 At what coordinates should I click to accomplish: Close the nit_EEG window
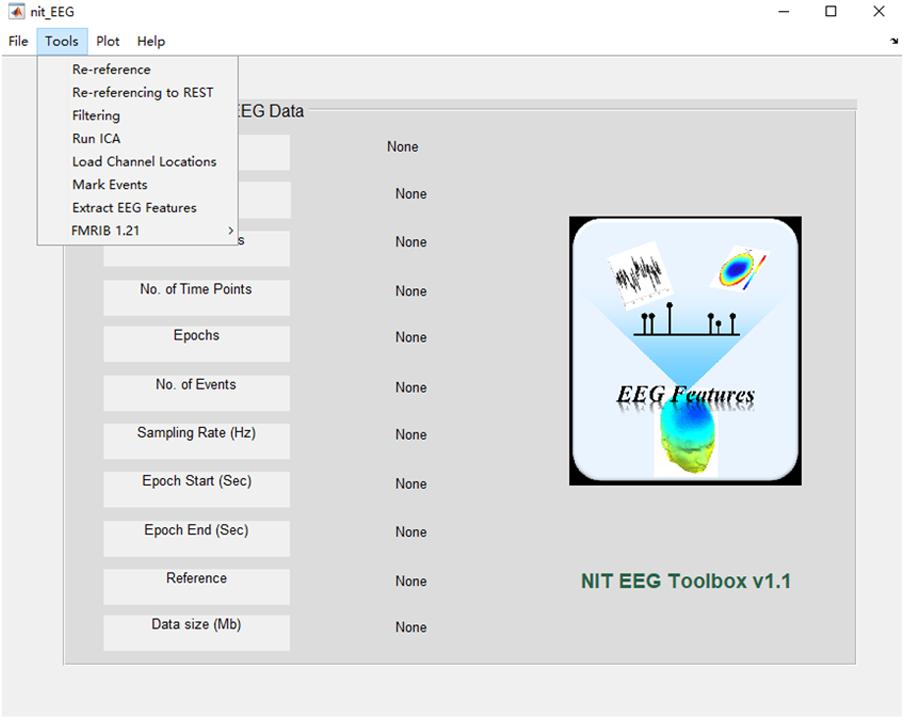point(878,12)
